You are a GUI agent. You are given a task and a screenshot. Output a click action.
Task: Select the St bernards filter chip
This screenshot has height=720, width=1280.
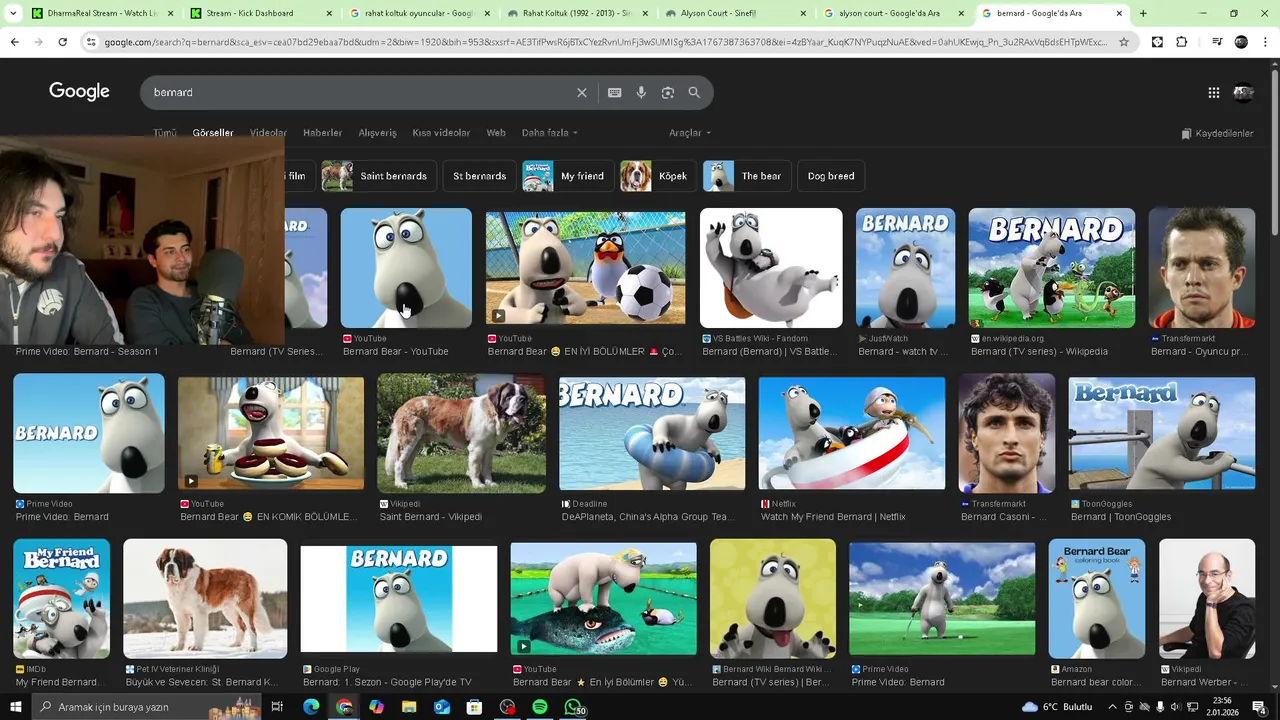click(479, 176)
